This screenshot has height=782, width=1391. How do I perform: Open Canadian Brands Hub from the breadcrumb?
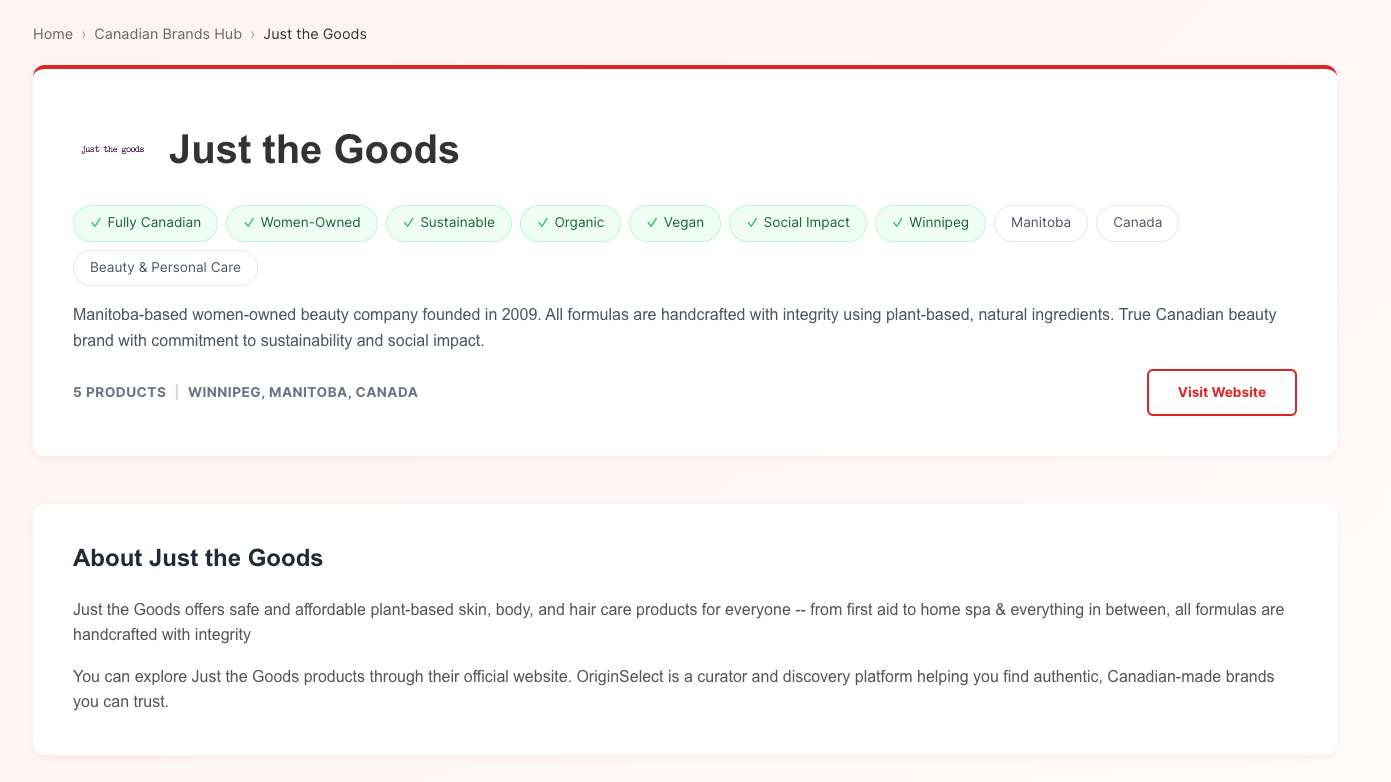coord(167,33)
